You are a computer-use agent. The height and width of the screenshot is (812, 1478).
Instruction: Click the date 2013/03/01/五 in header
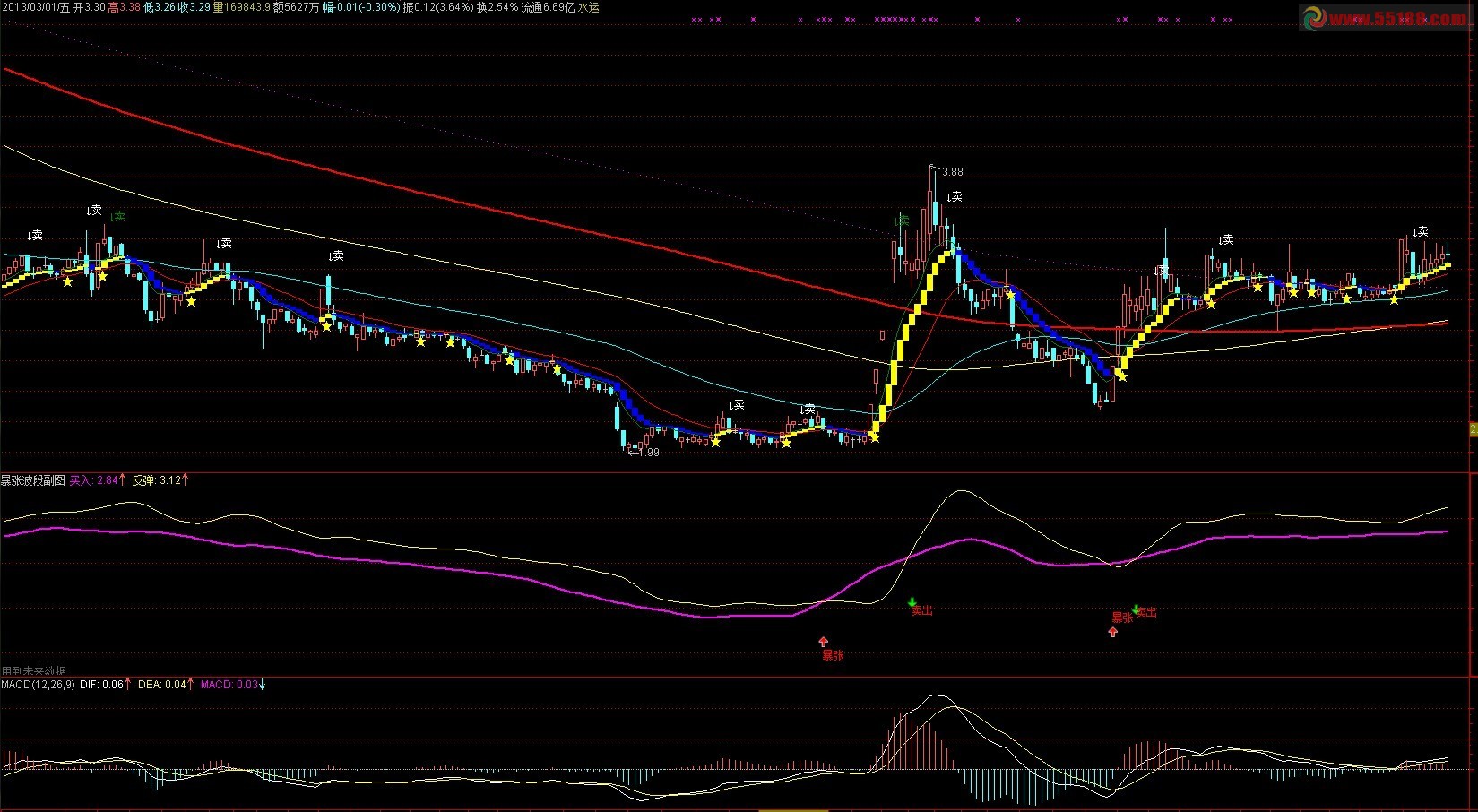35,7
